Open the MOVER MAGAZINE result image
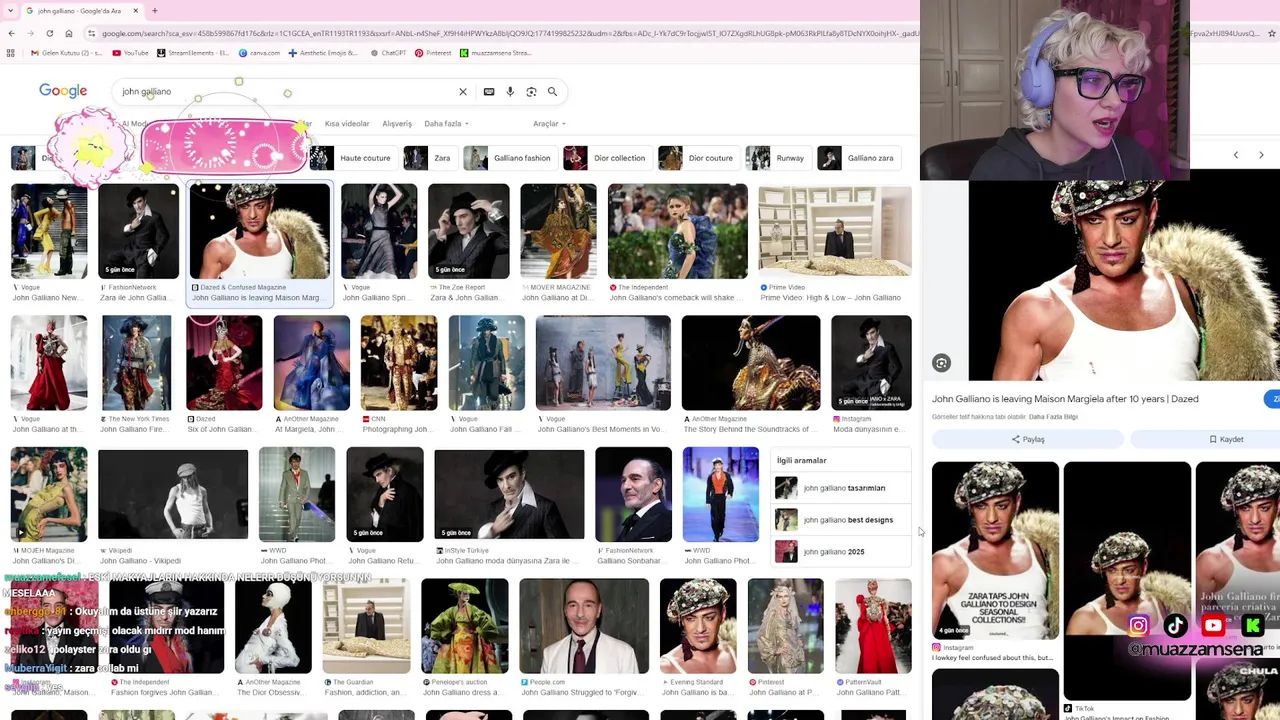Image resolution: width=1280 pixels, height=720 pixels. (x=558, y=231)
